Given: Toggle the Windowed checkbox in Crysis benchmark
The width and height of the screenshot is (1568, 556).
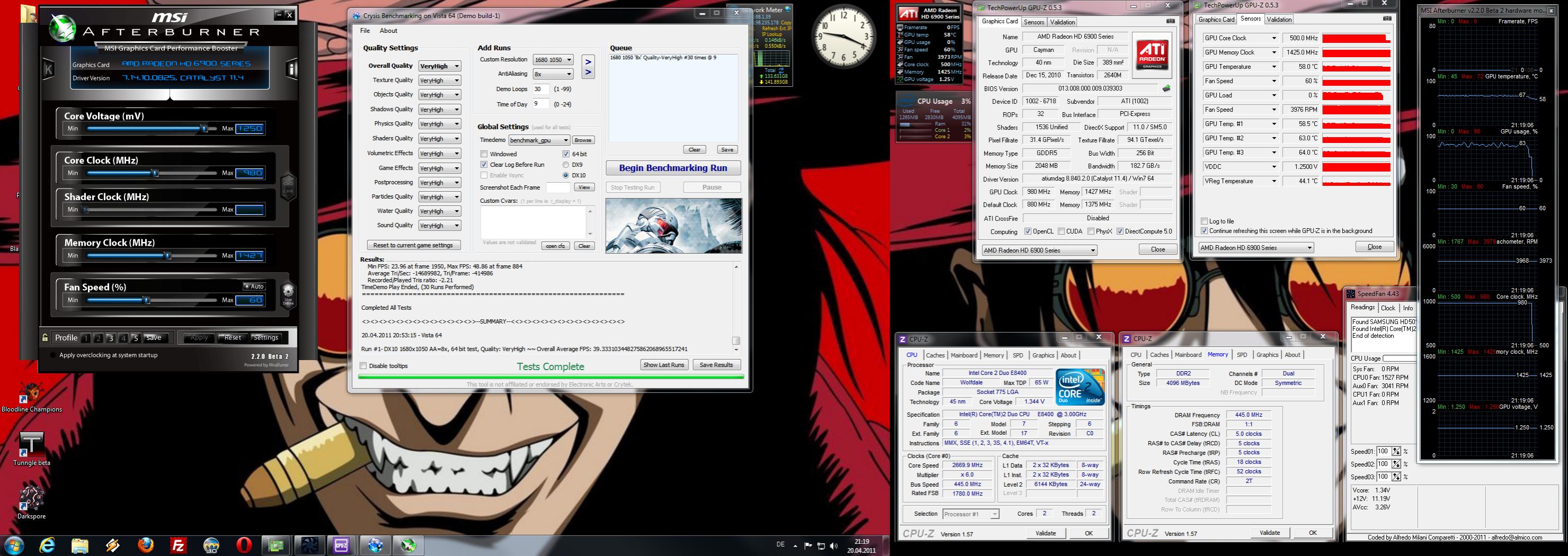Looking at the screenshot, I should pyautogui.click(x=484, y=154).
